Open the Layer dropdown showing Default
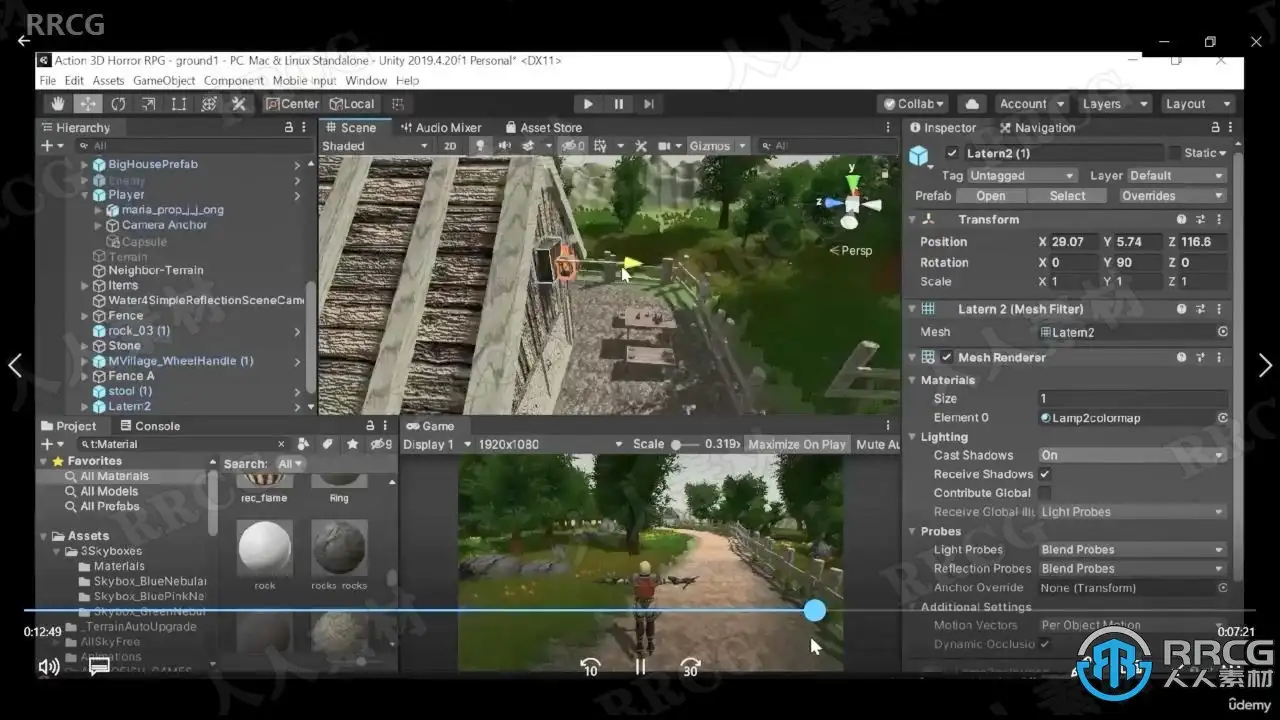 click(1176, 176)
